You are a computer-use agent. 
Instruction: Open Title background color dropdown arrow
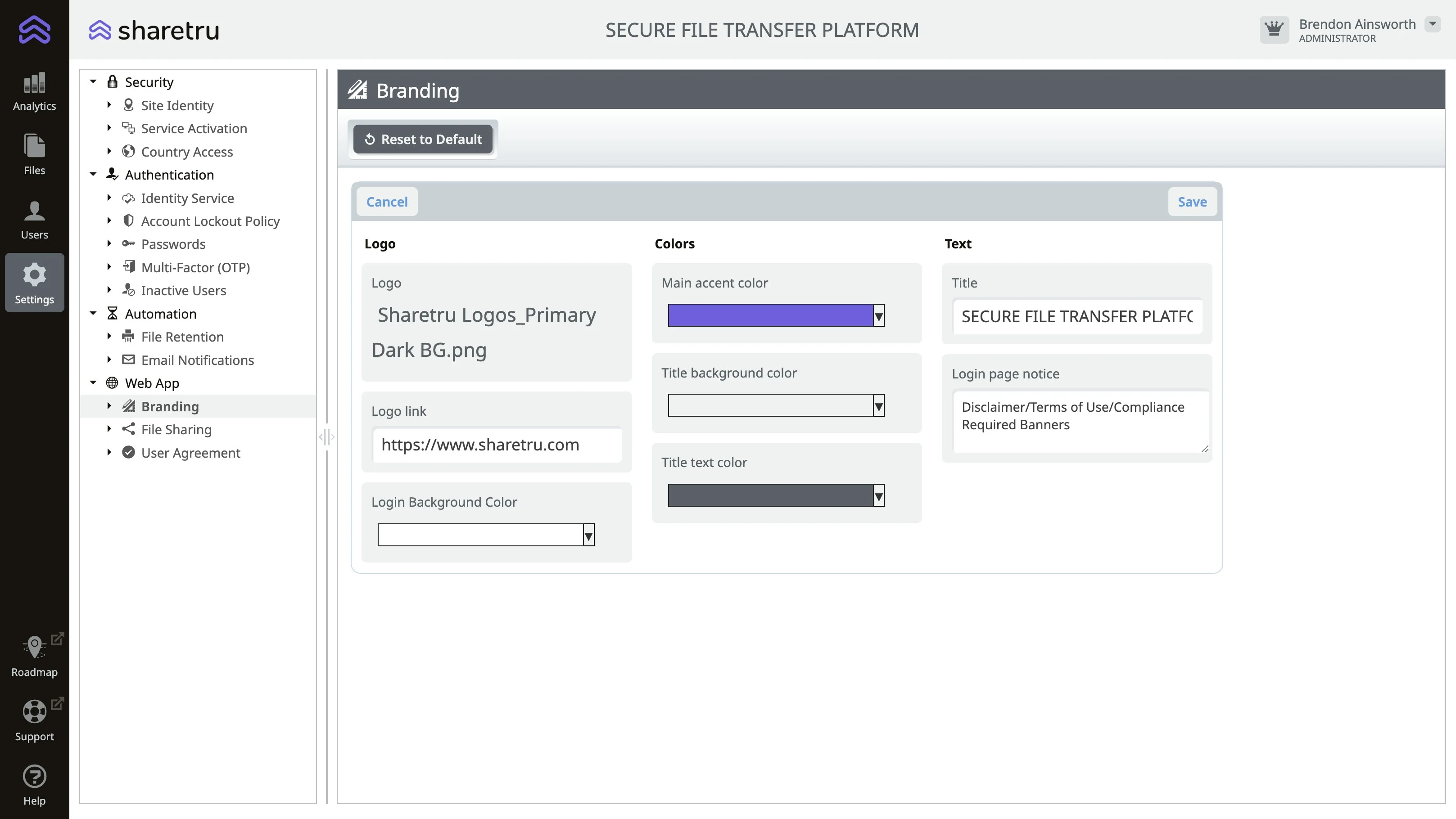(x=878, y=405)
